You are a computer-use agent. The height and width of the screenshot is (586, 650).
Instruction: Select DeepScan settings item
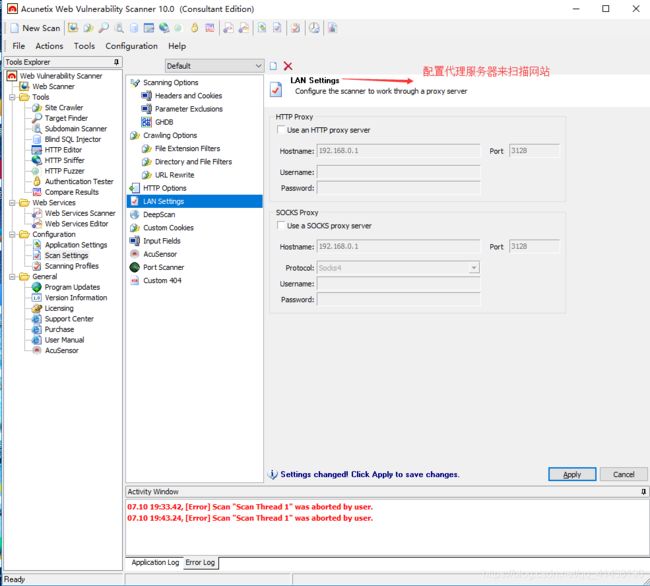[159, 214]
